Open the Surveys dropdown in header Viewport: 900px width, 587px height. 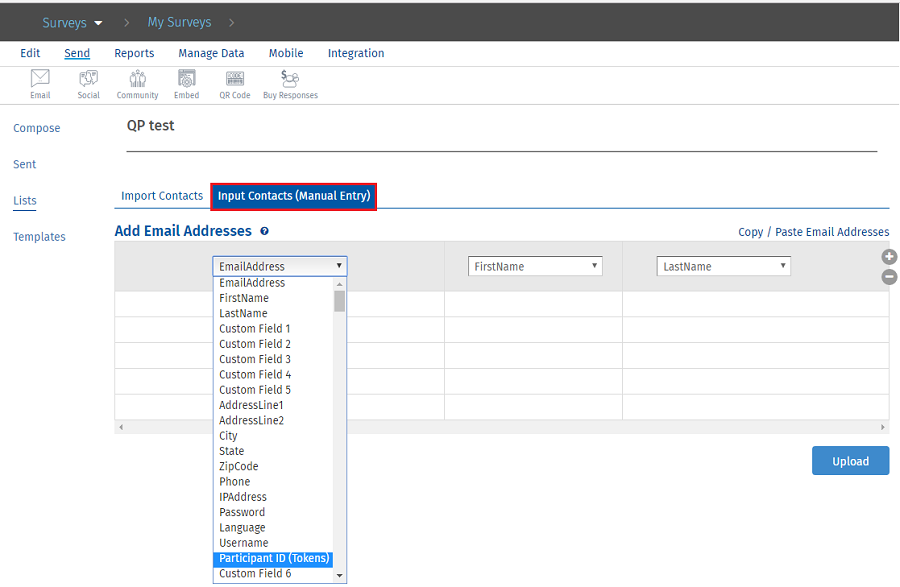72,22
